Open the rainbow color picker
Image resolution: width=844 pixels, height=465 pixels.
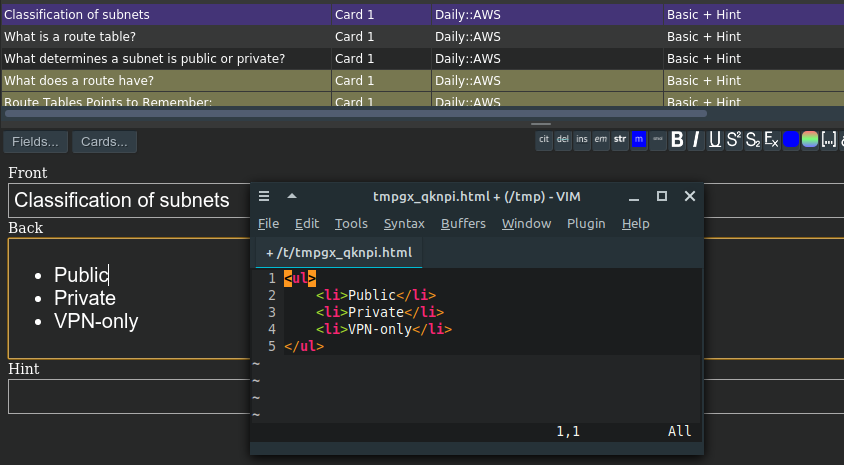pyautogui.click(x=810, y=140)
